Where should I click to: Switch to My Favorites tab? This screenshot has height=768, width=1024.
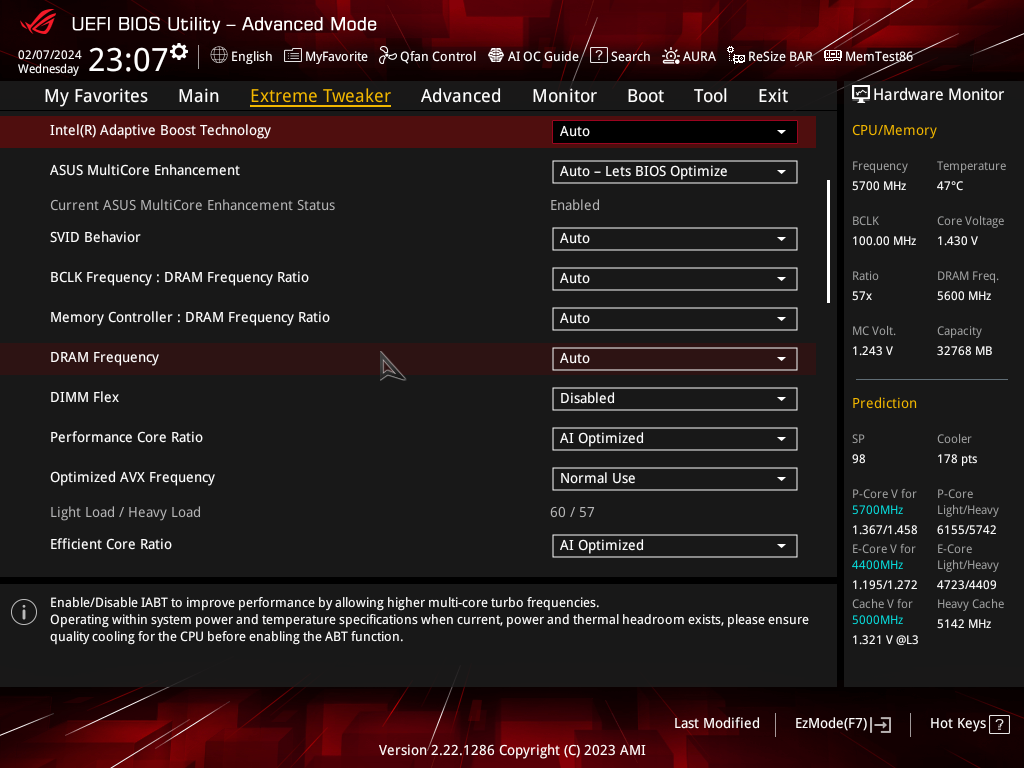pyautogui.click(x=96, y=96)
